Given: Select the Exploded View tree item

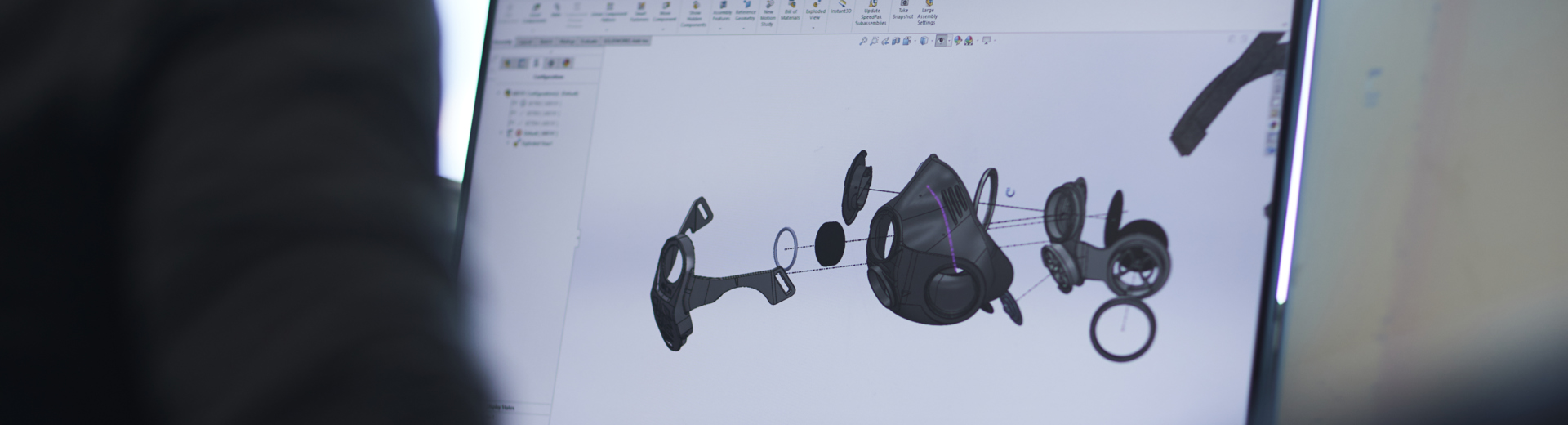Looking at the screenshot, I should coord(533,142).
